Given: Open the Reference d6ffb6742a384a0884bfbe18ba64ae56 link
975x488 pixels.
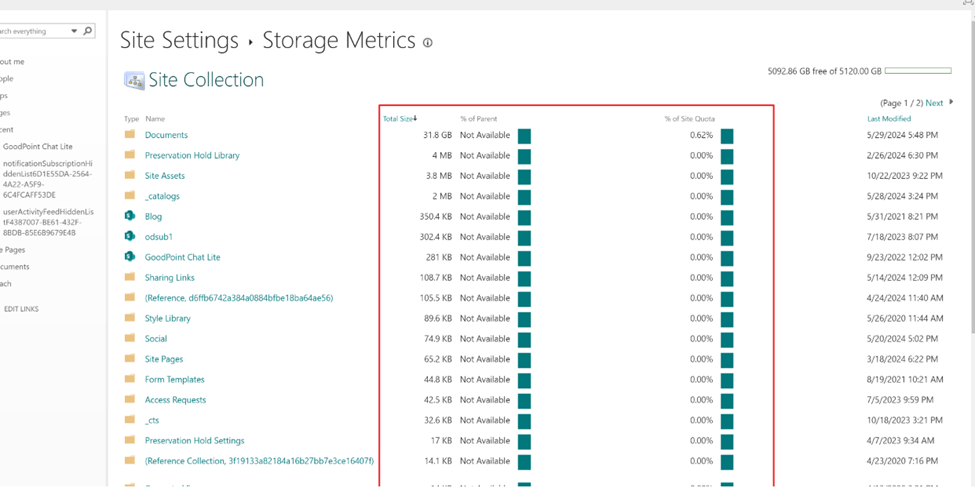Looking at the screenshot, I should coord(239,298).
